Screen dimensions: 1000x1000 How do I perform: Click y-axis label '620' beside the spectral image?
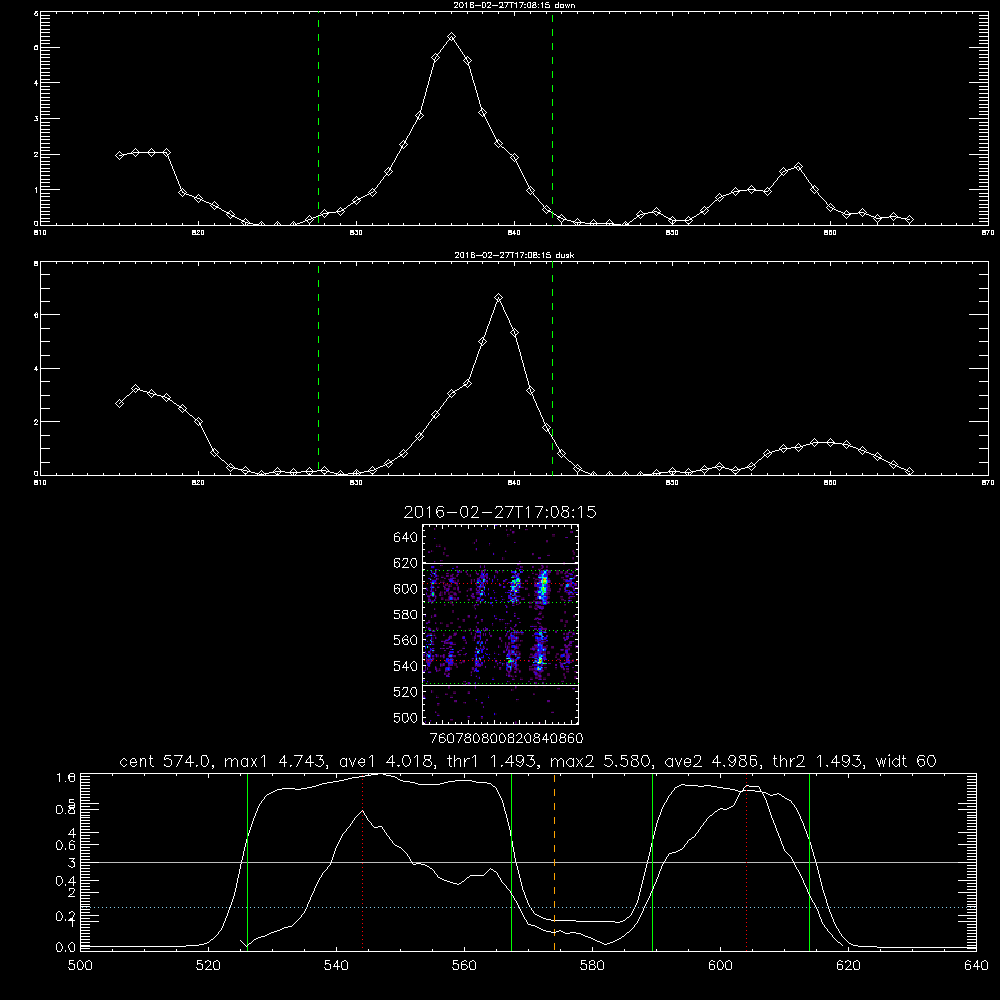(x=406, y=563)
